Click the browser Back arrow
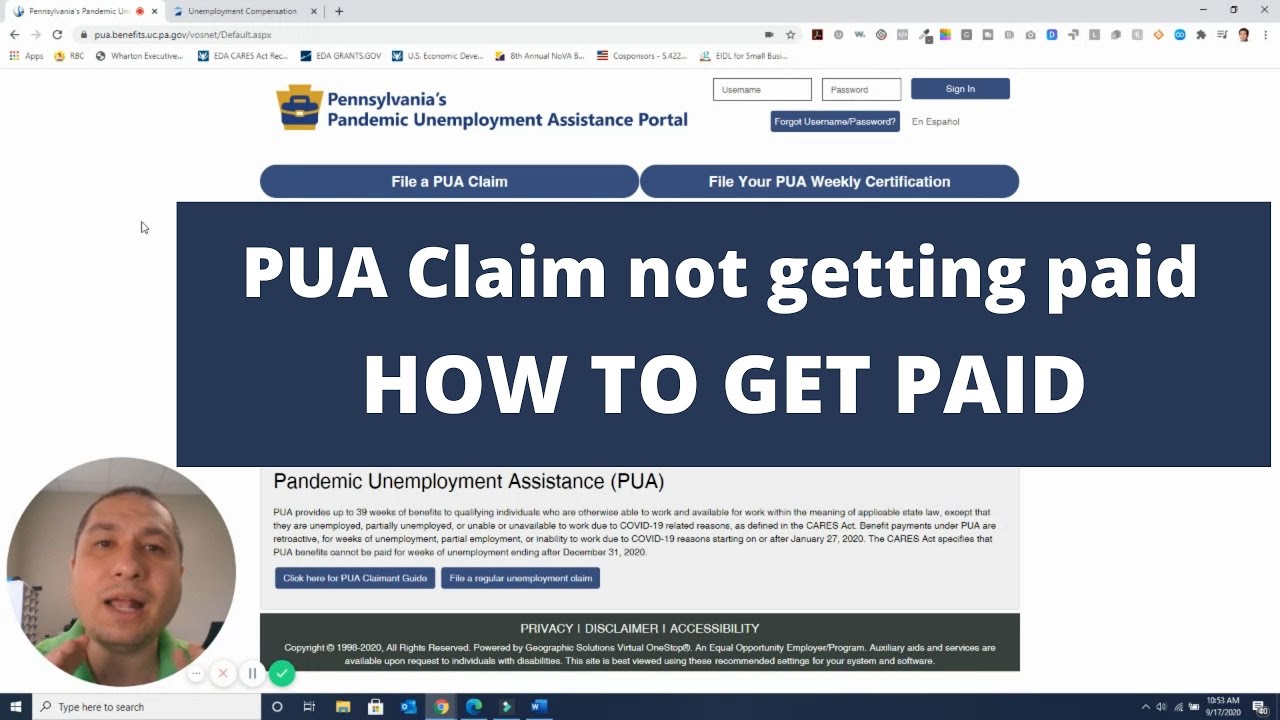Screen dimensions: 1280x720 click(14, 34)
